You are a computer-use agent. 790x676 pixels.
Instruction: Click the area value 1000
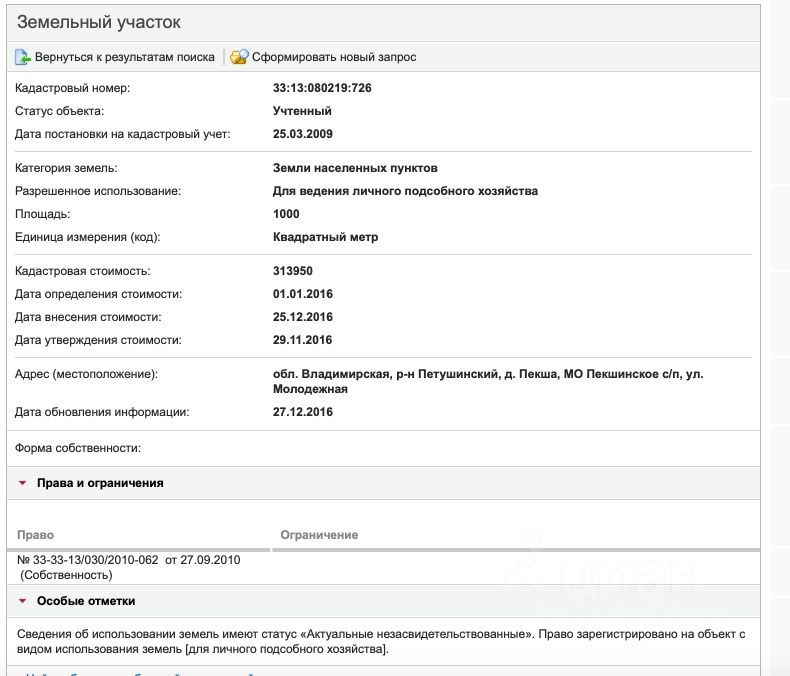tap(286, 214)
